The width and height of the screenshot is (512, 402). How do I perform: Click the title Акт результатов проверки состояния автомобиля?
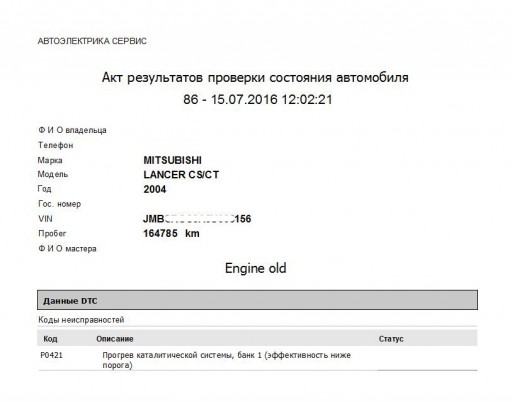point(255,78)
